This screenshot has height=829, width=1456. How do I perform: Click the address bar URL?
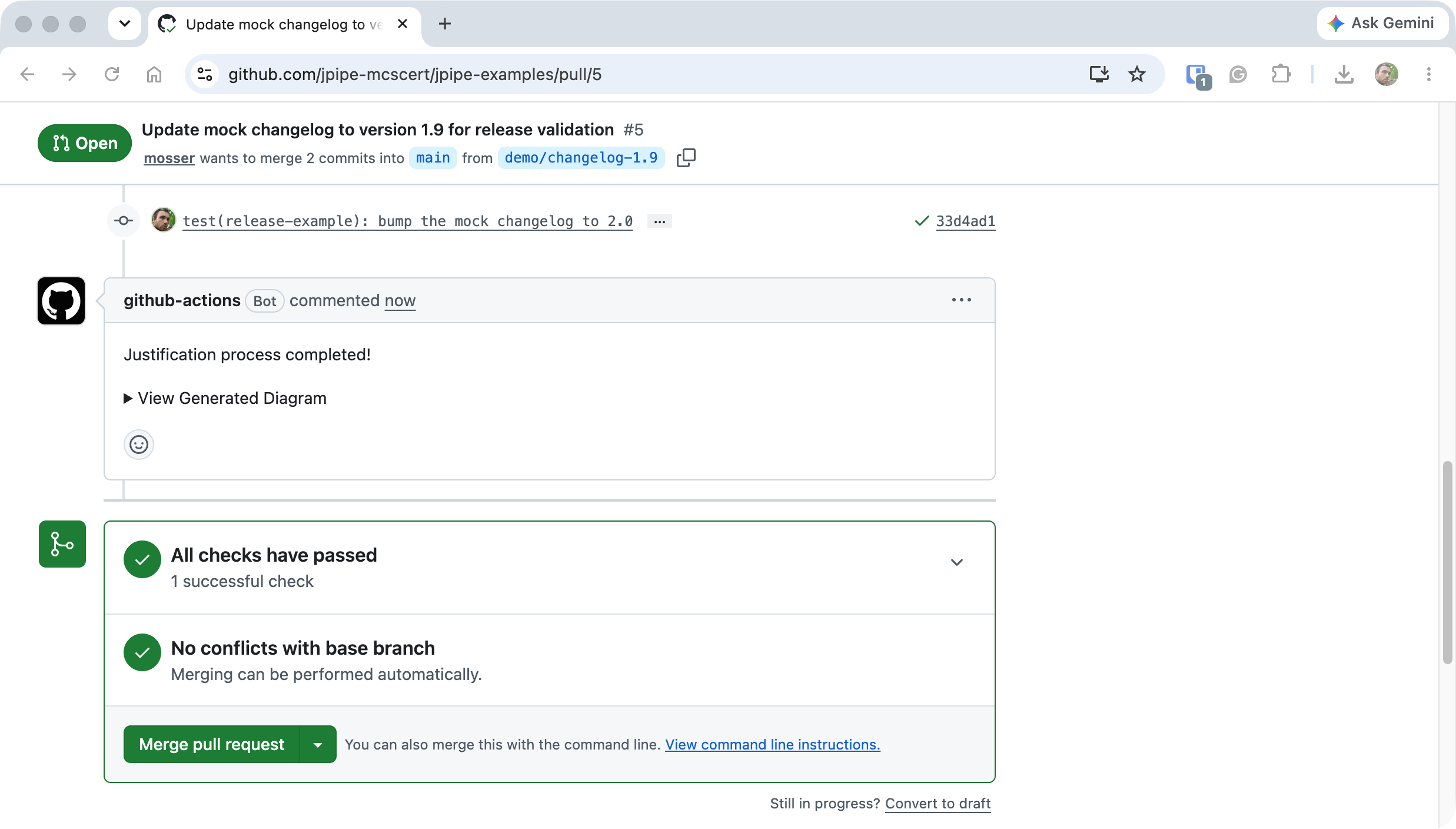click(415, 74)
